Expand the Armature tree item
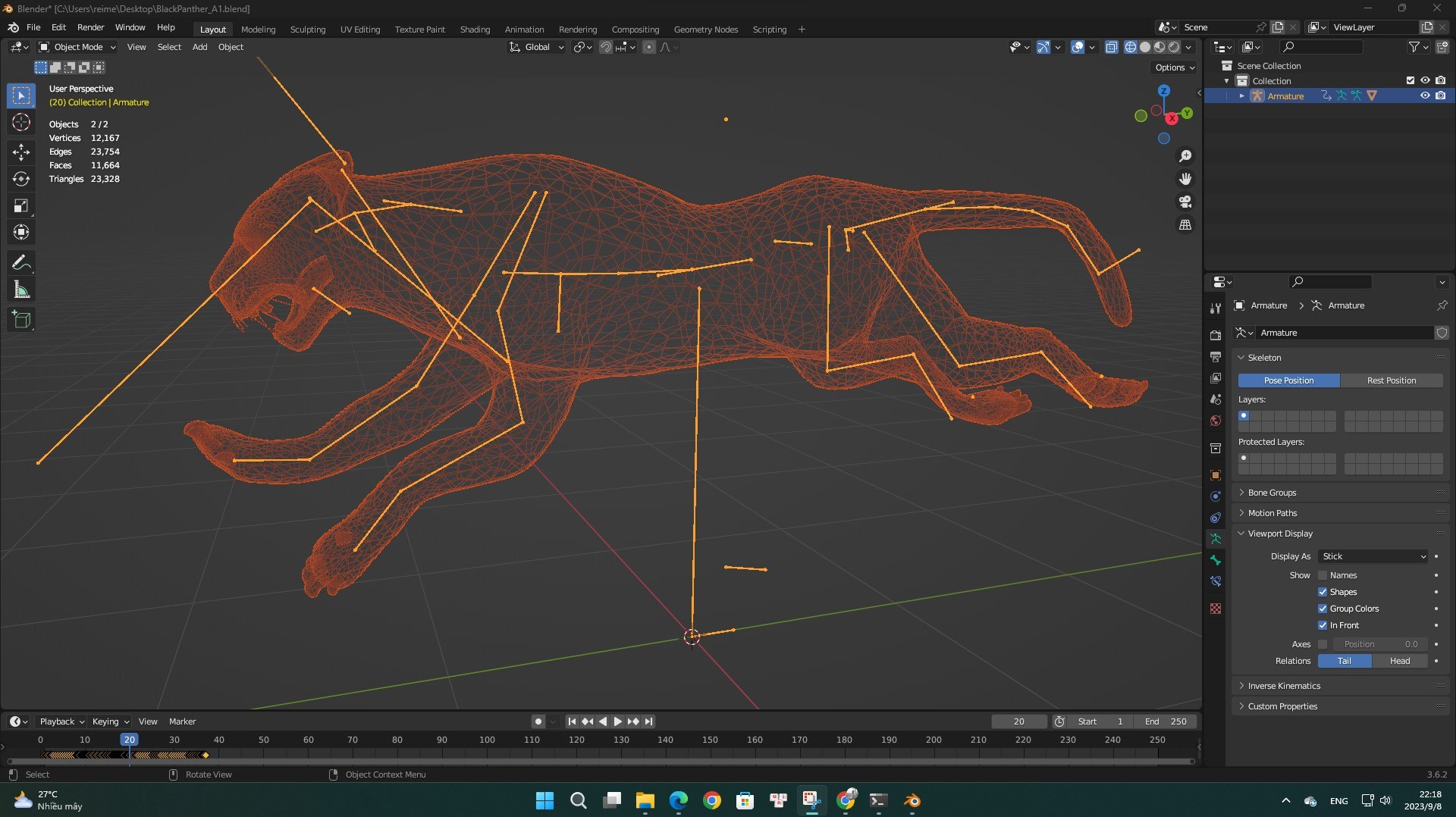 coord(1241,95)
